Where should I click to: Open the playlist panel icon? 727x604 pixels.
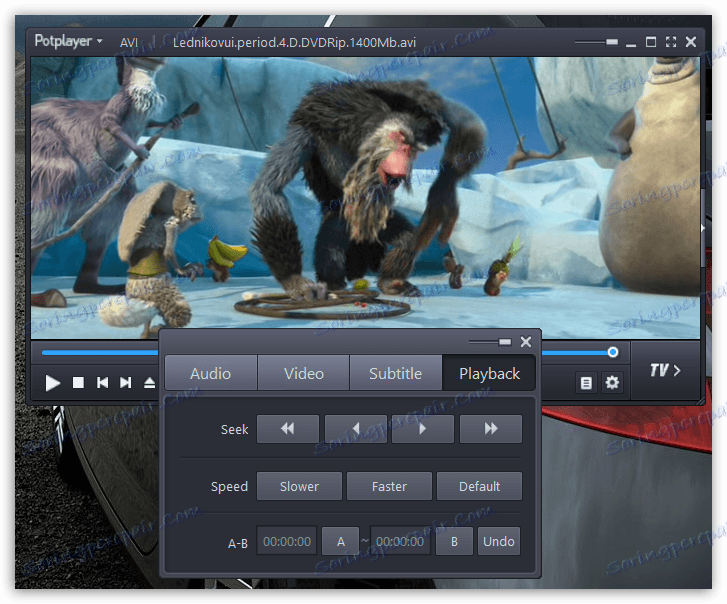(x=586, y=383)
